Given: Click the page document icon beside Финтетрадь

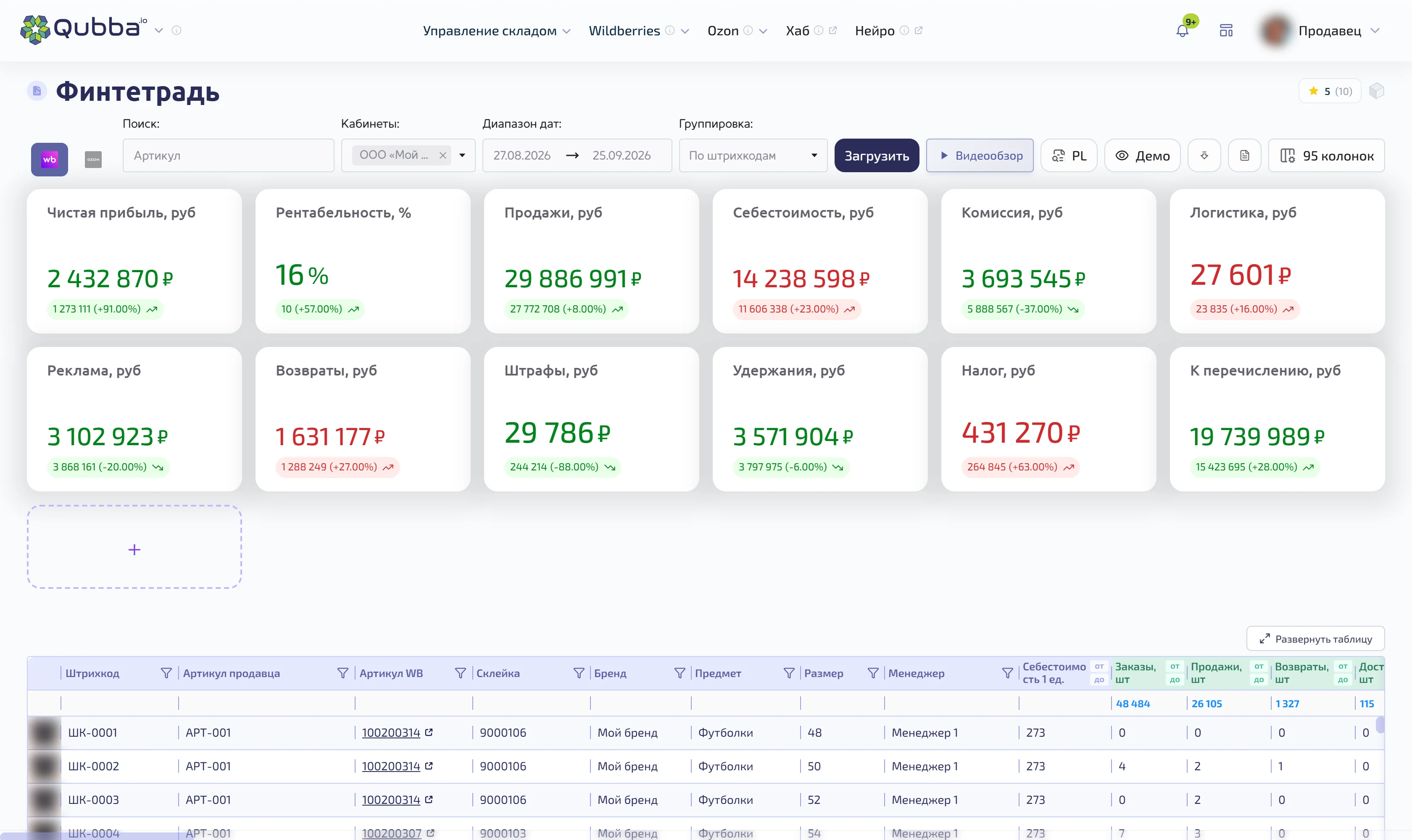Looking at the screenshot, I should (x=37, y=91).
